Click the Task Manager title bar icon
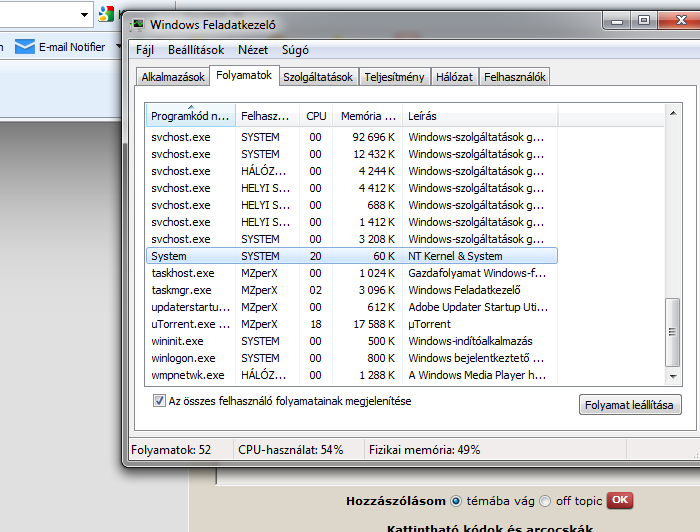The width and height of the screenshot is (700, 532). point(137,25)
